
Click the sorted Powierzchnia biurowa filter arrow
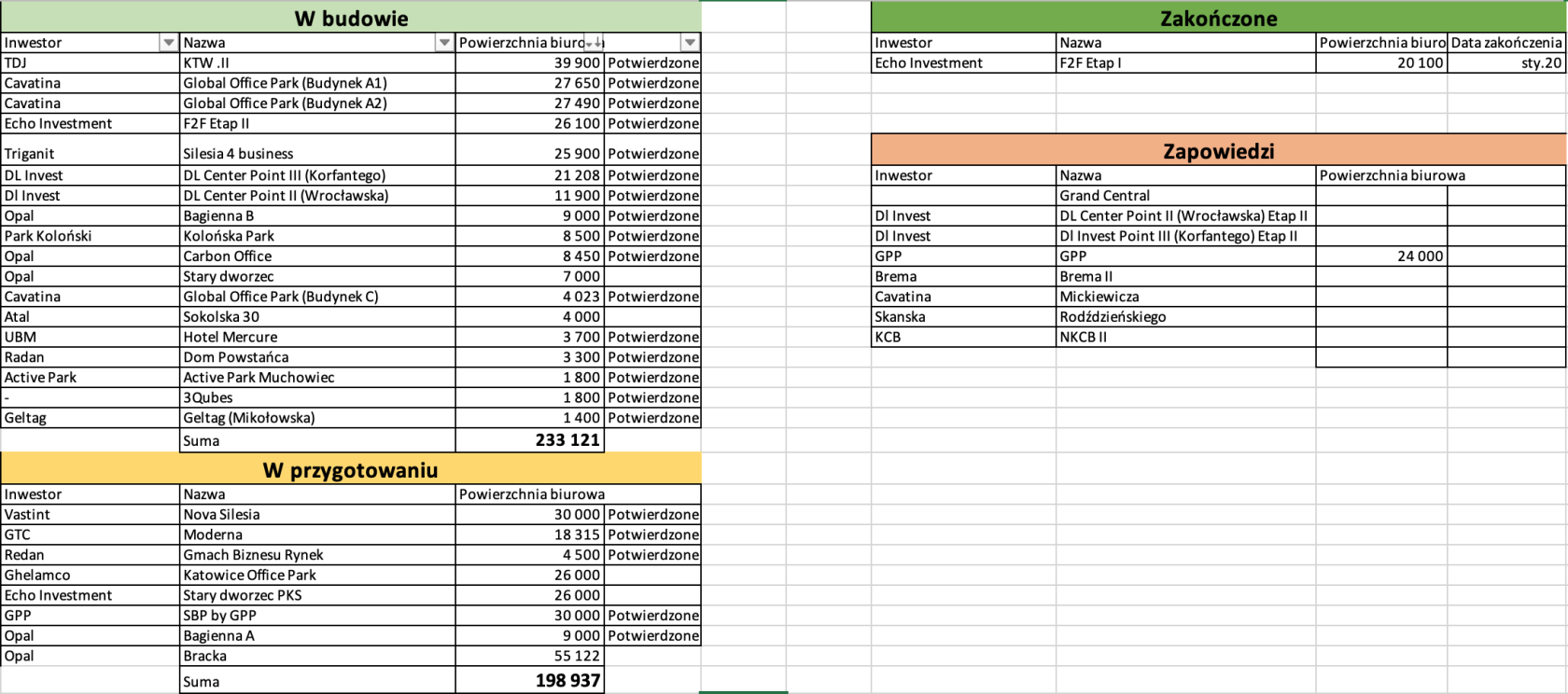click(594, 43)
